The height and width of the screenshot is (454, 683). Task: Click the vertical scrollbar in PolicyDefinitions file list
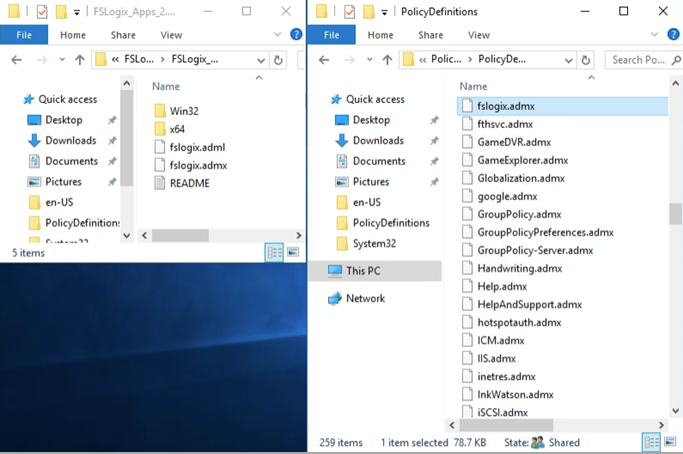pyautogui.click(x=675, y=214)
